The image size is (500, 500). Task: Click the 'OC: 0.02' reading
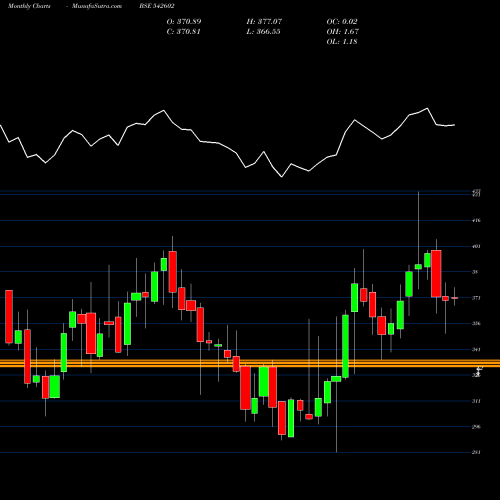pos(342,22)
